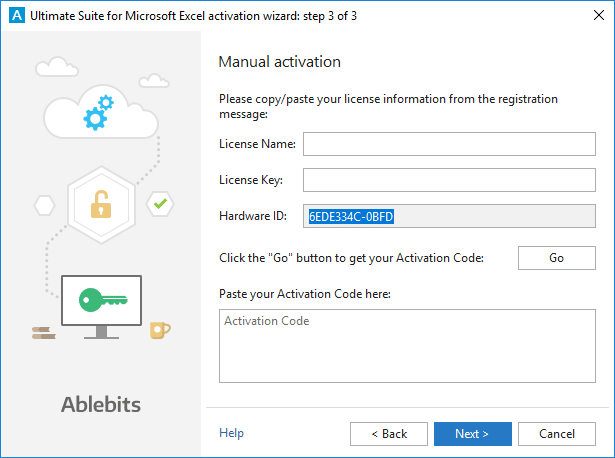This screenshot has width=615, height=458.
Task: Click inside the Activation Code text box
Action: coord(407,346)
